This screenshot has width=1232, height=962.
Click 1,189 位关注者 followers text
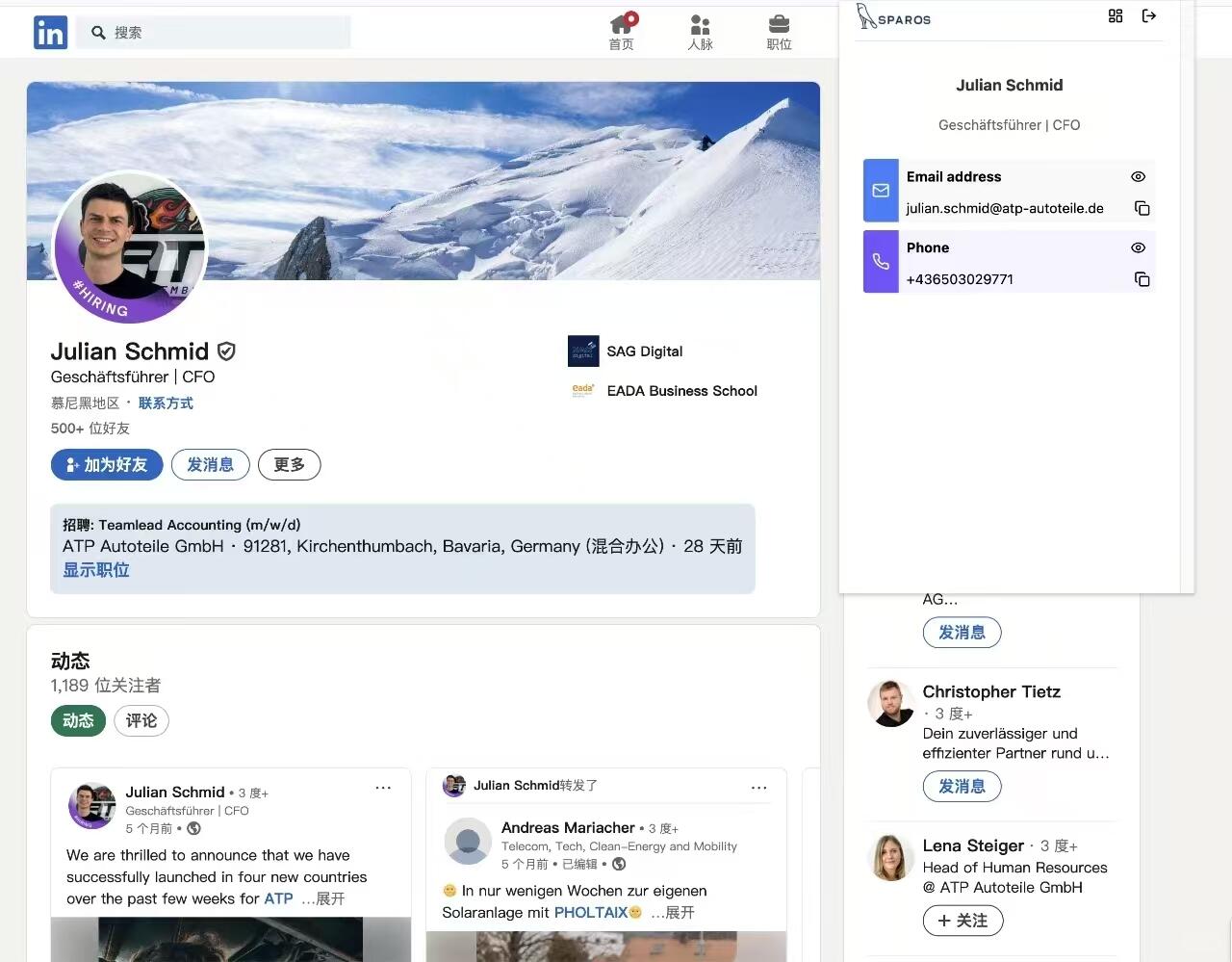(x=106, y=686)
